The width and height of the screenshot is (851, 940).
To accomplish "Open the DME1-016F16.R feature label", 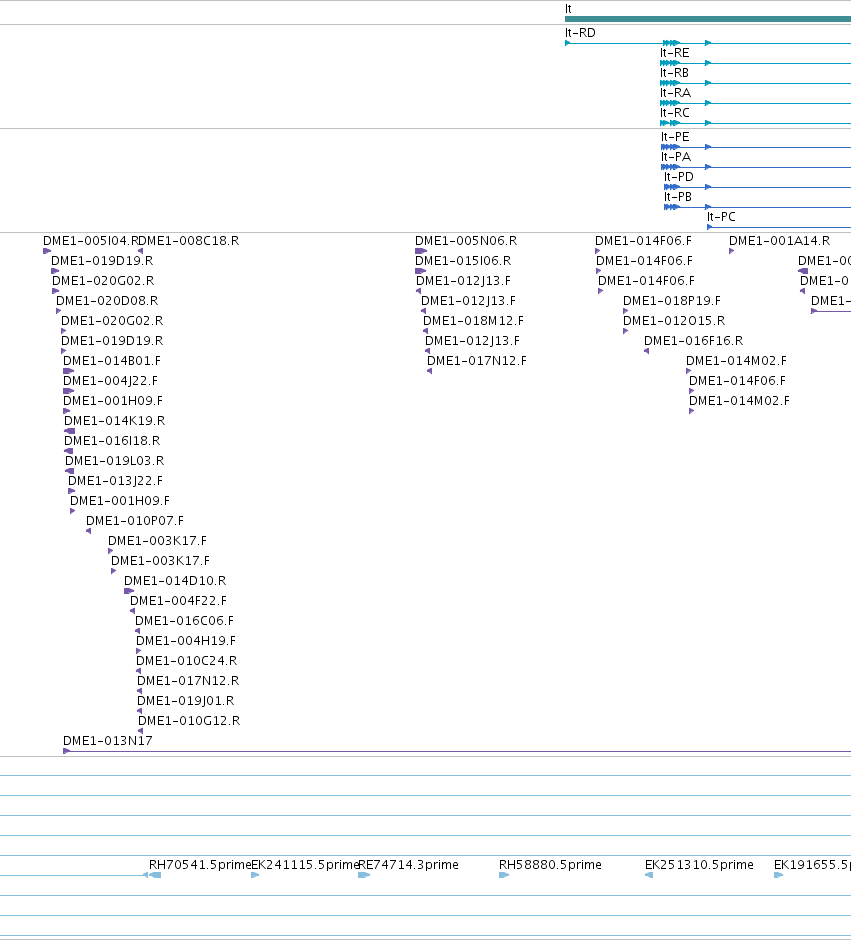I will click(x=693, y=341).
